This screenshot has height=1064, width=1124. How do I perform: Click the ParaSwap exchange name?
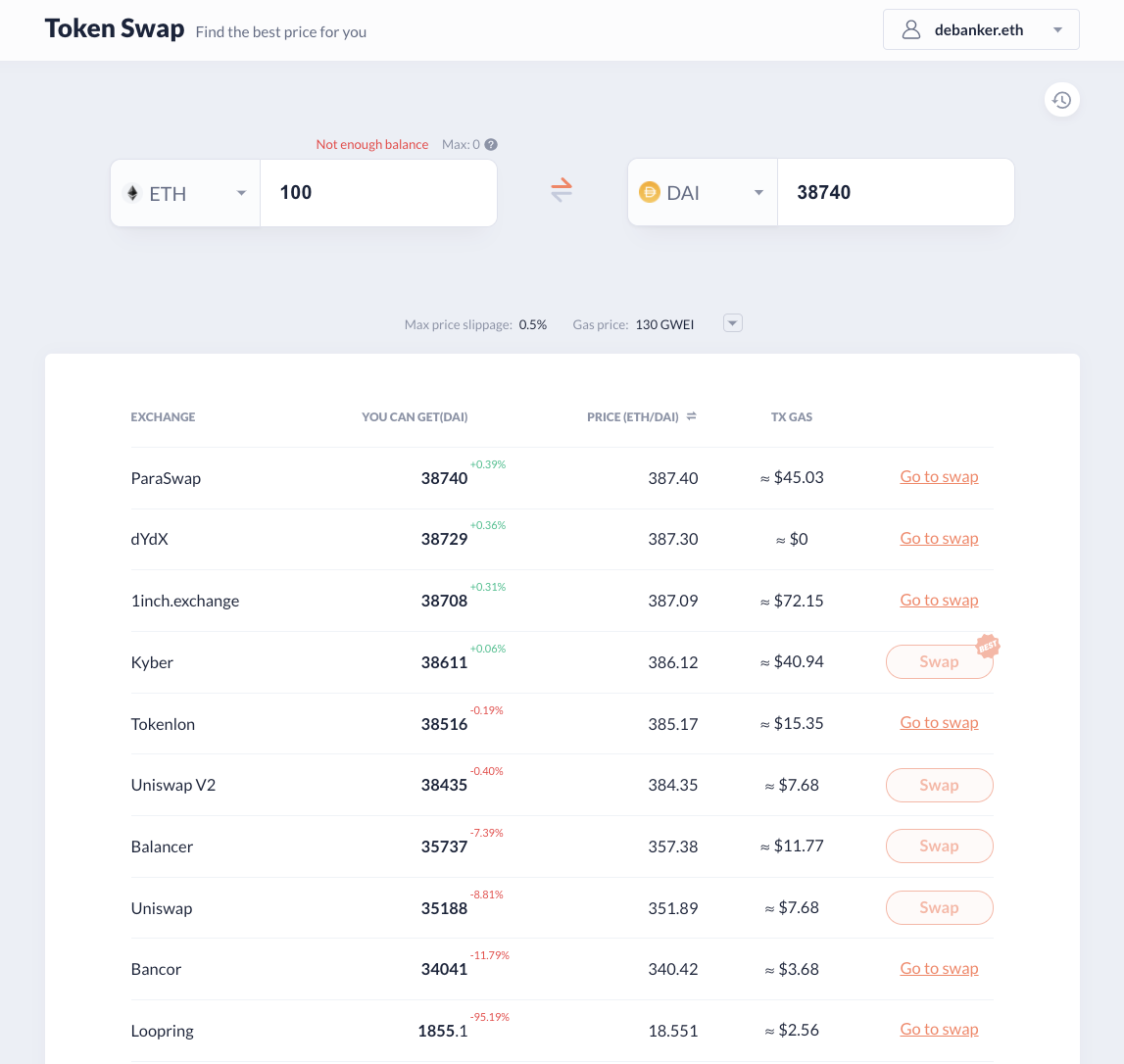tap(166, 479)
